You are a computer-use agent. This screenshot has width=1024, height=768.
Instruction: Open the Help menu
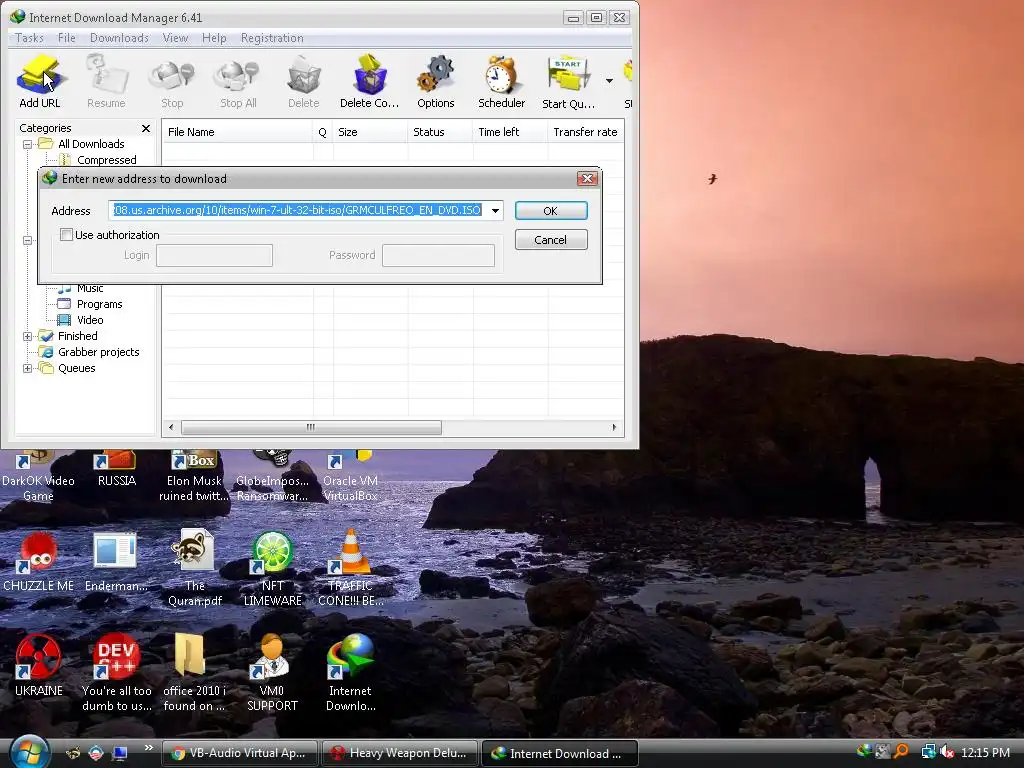(x=214, y=38)
